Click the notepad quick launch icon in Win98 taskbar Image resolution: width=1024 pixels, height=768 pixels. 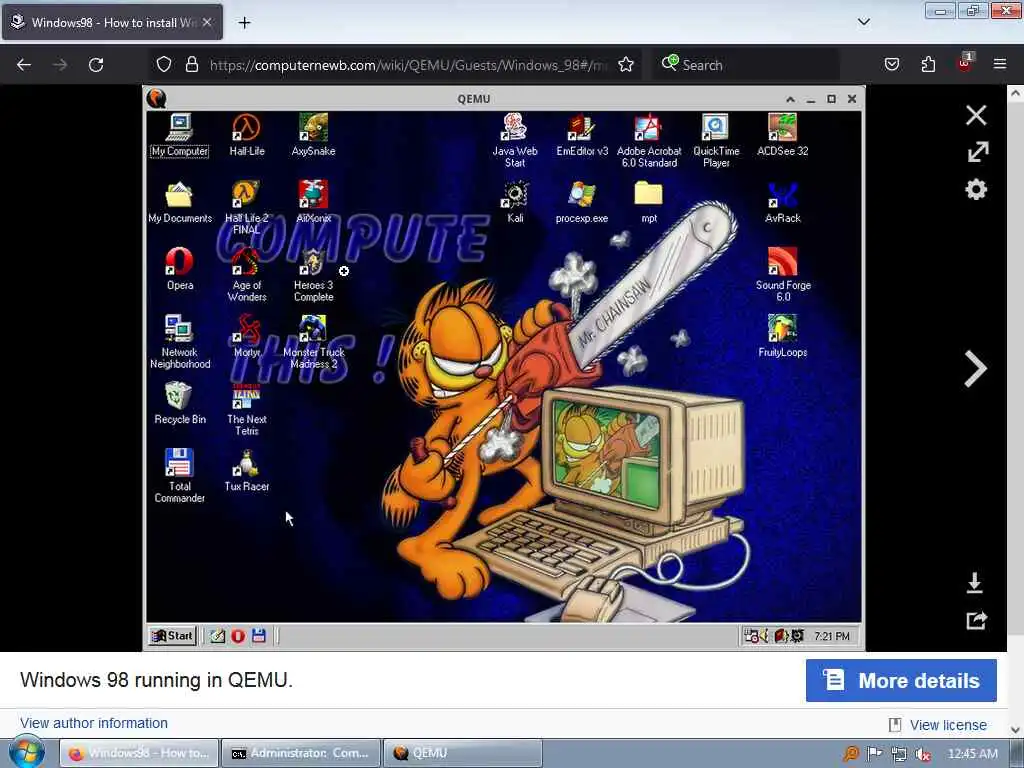pyautogui.click(x=217, y=636)
